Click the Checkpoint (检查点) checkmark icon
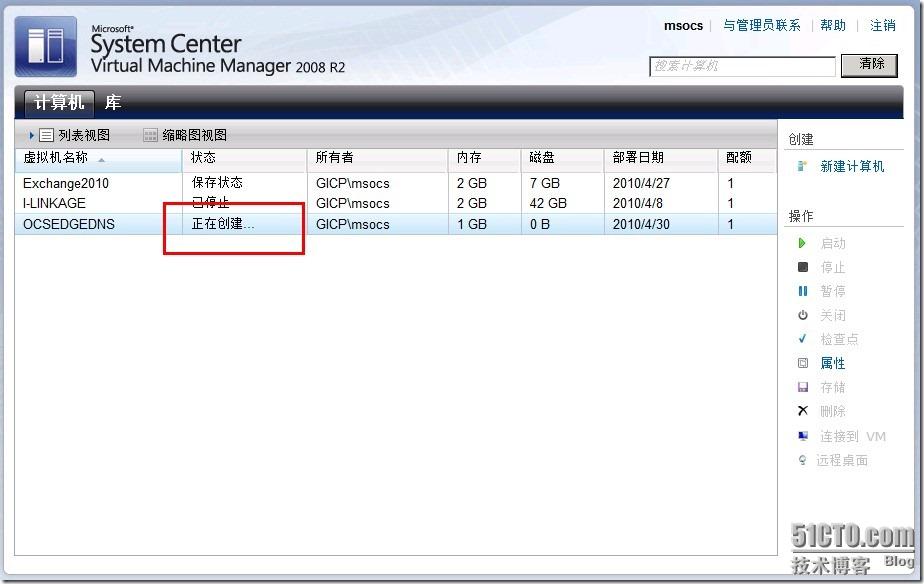The height and width of the screenshot is (584, 924). click(x=803, y=339)
